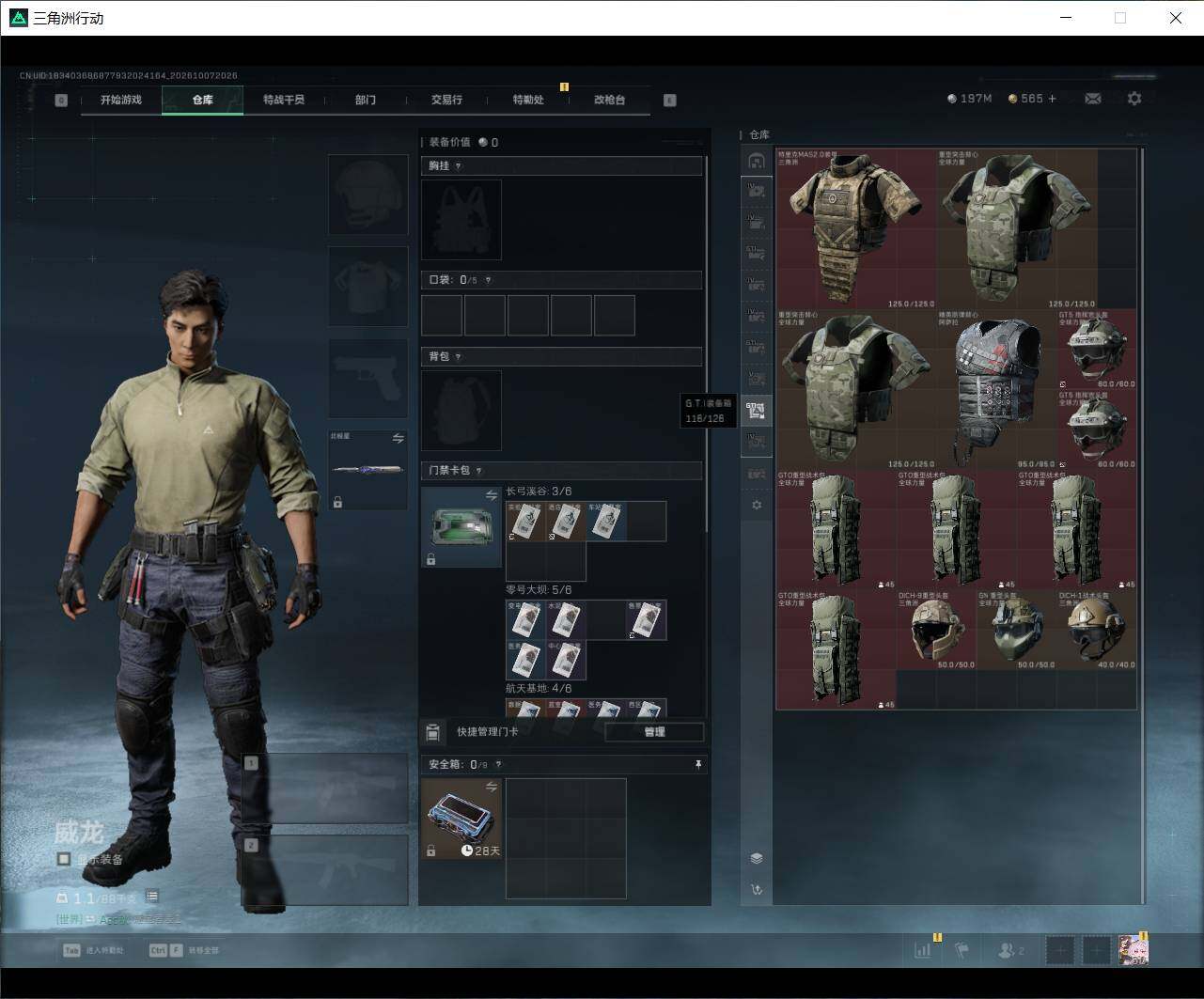Open the warehouse sidebar gear settings
1204x999 pixels.
click(757, 505)
